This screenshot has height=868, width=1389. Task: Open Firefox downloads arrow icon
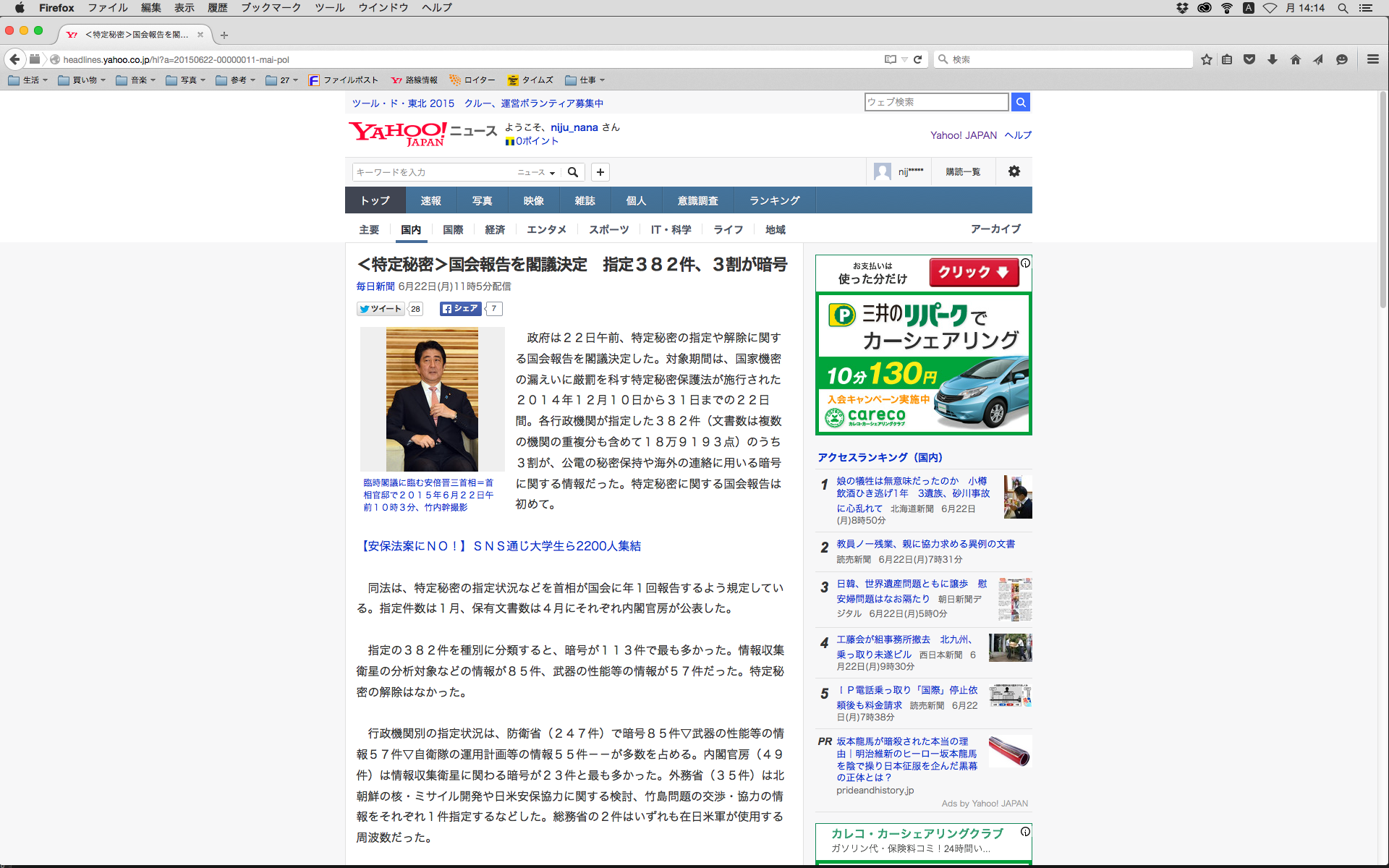tap(1273, 59)
